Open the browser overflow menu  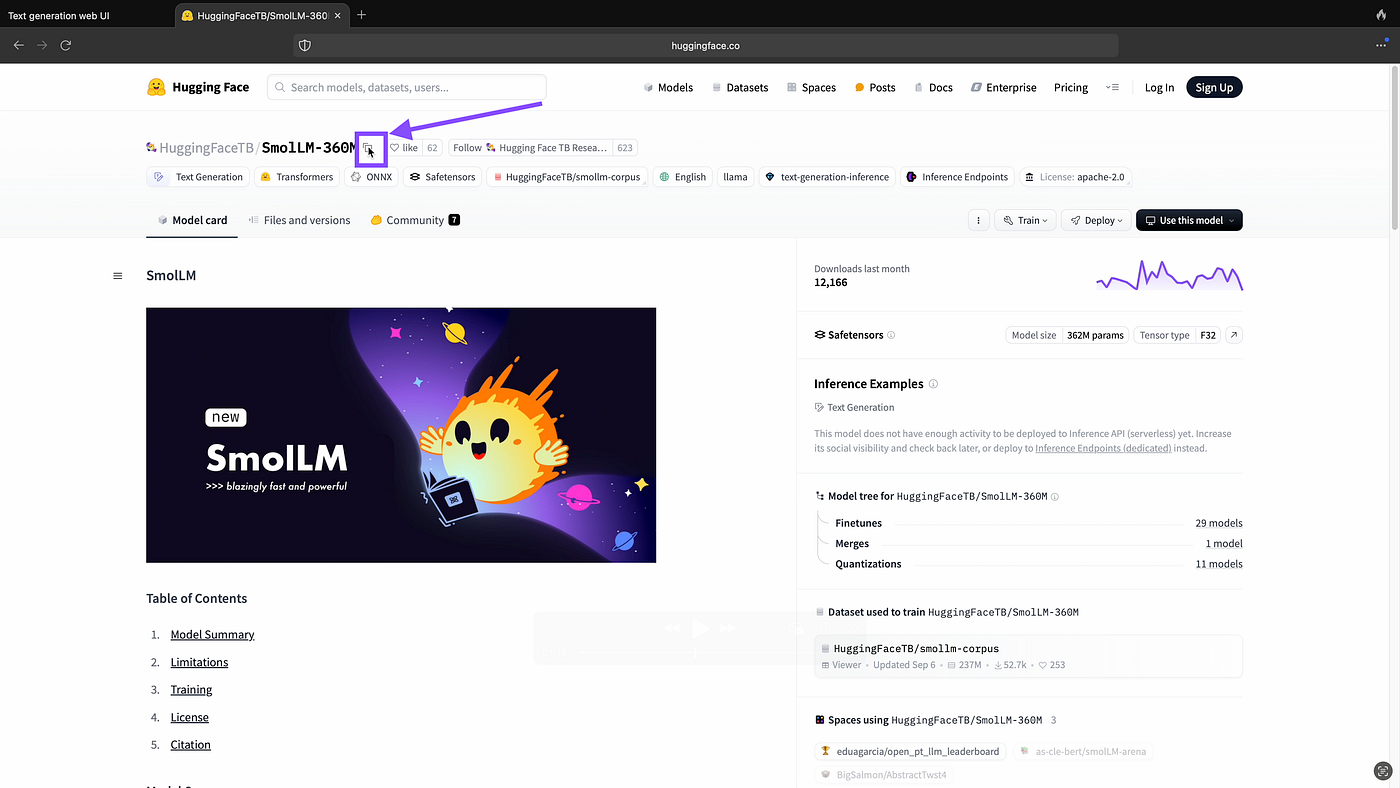coord(1381,45)
